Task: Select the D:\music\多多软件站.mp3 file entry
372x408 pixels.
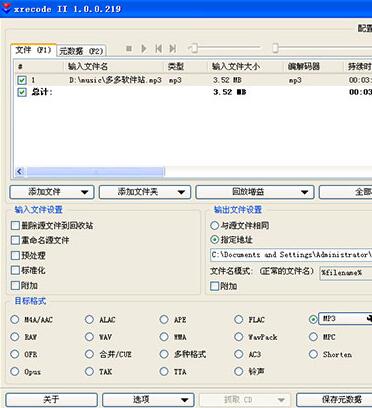Action: (x=115, y=80)
